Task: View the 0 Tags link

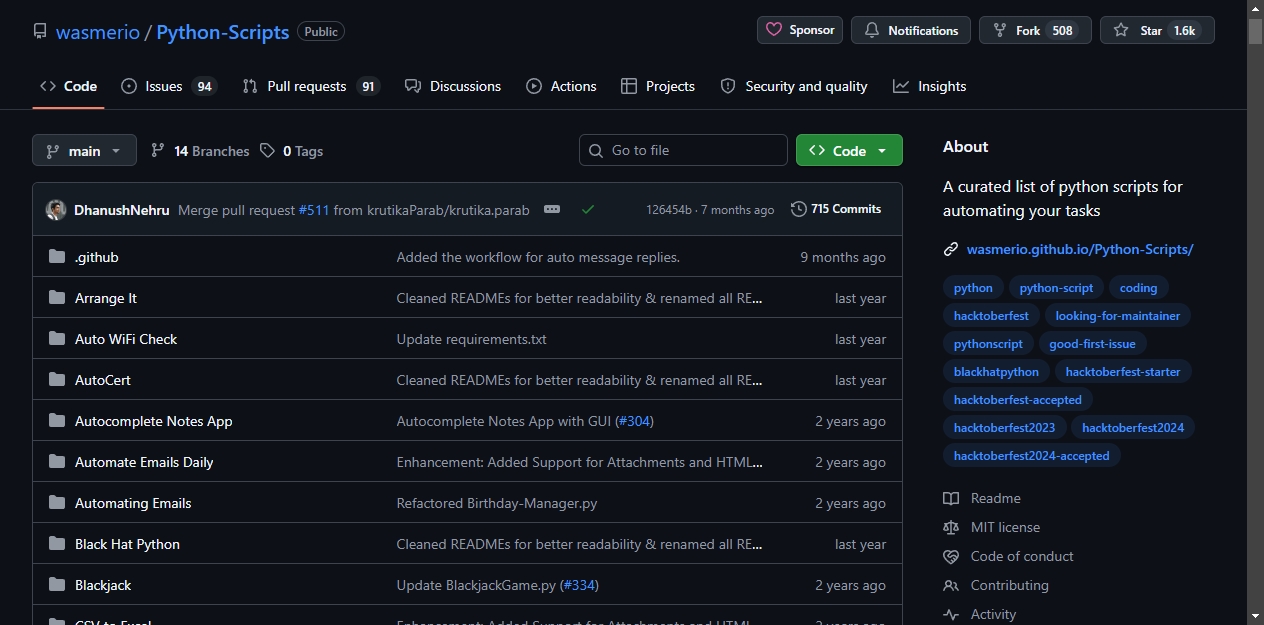Action: pos(291,151)
